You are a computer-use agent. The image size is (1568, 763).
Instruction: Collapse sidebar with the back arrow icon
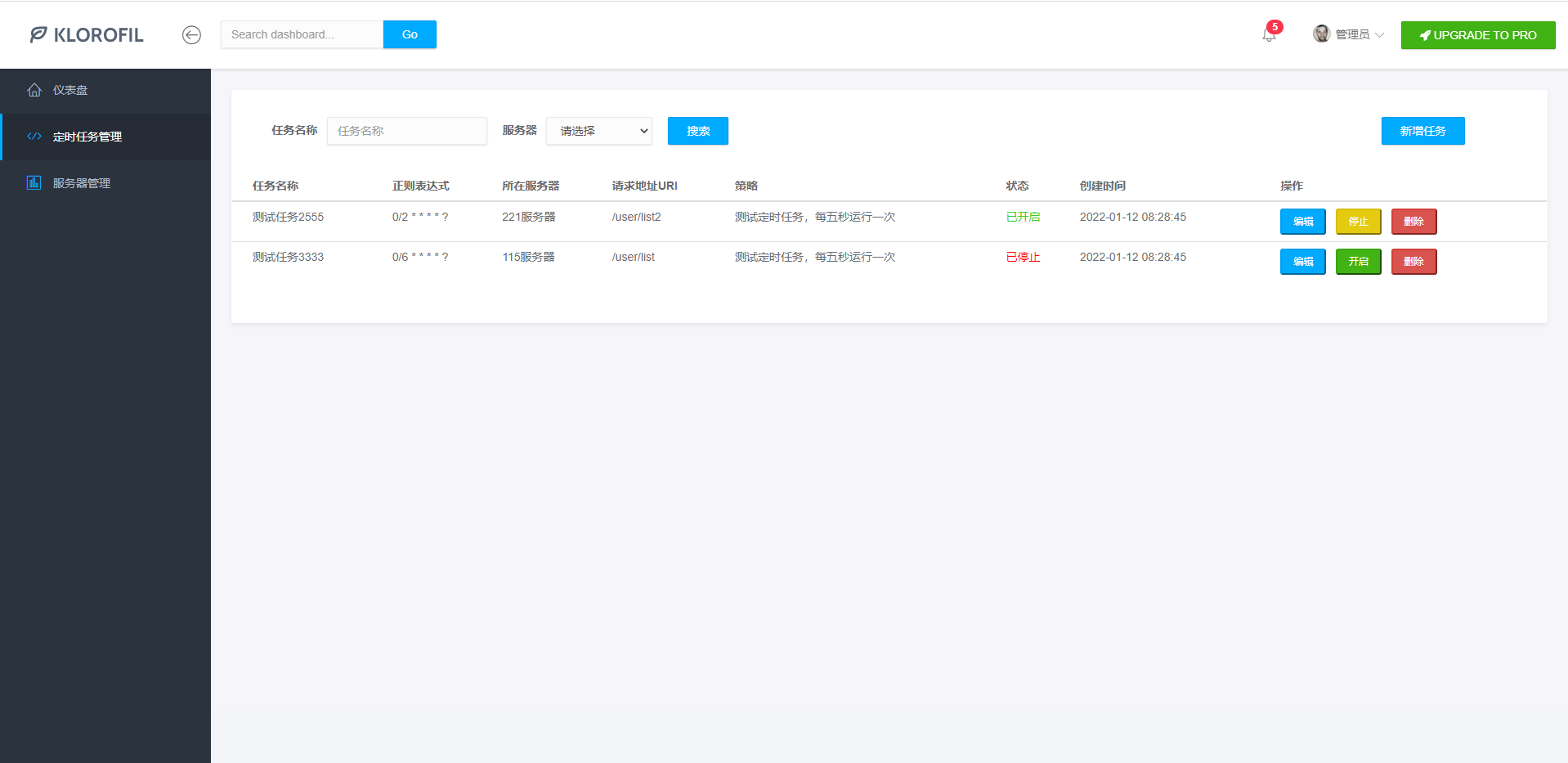tap(191, 34)
